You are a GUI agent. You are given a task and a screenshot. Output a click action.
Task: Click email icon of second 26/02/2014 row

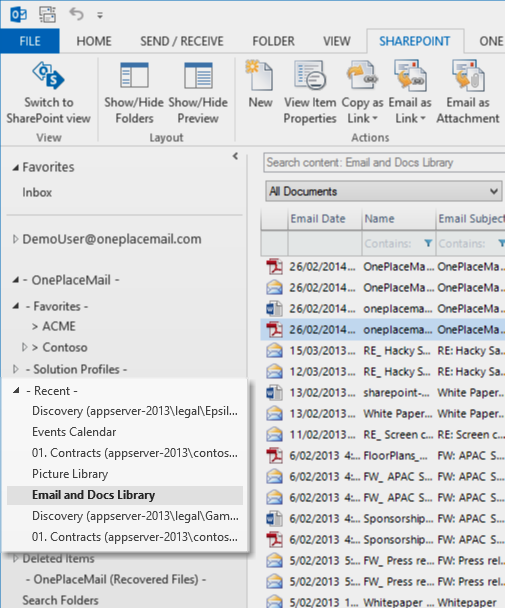(274, 288)
